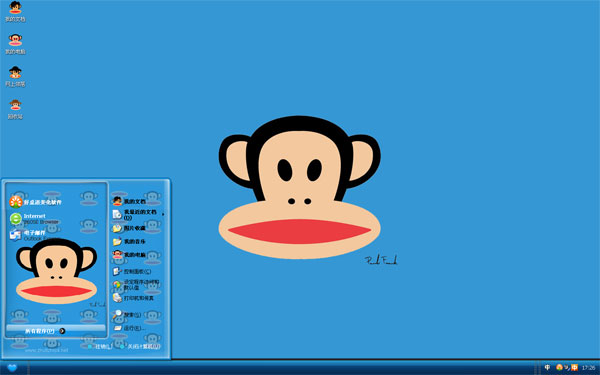
Task: Expand 我最近的文档 recent documents submenu
Action: [x=139, y=214]
